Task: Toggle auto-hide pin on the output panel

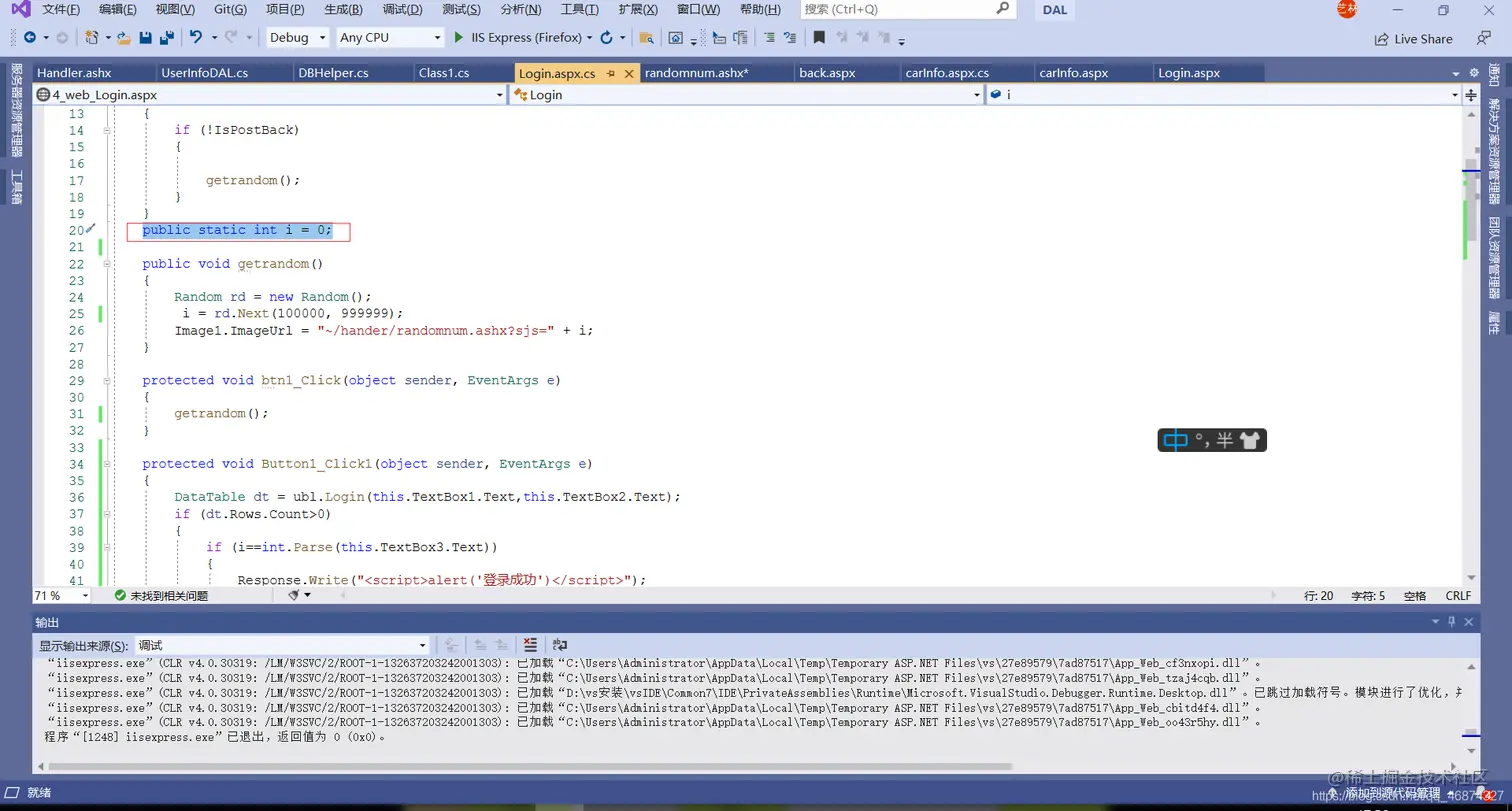Action: 1452,621
